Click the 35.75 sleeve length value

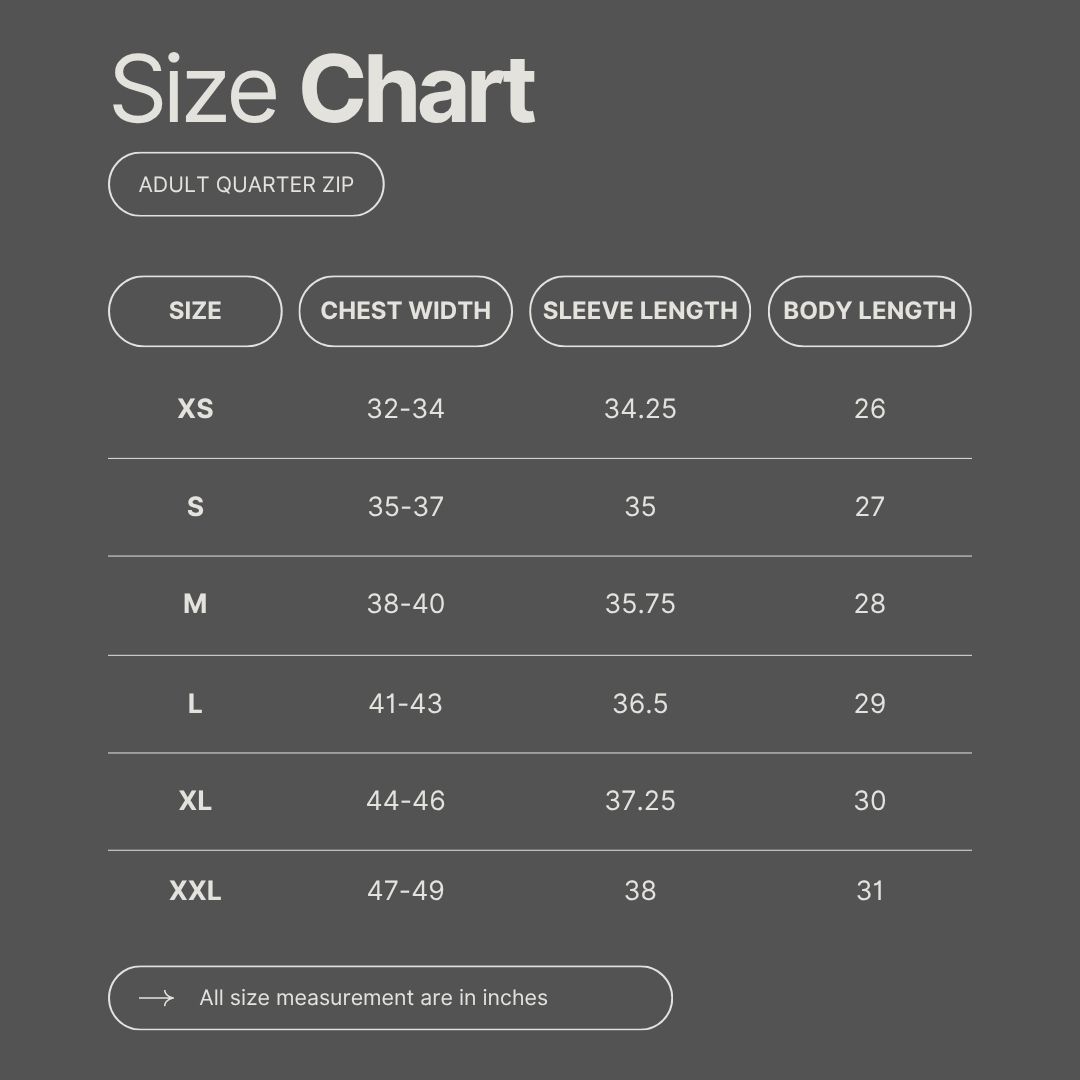pos(640,604)
